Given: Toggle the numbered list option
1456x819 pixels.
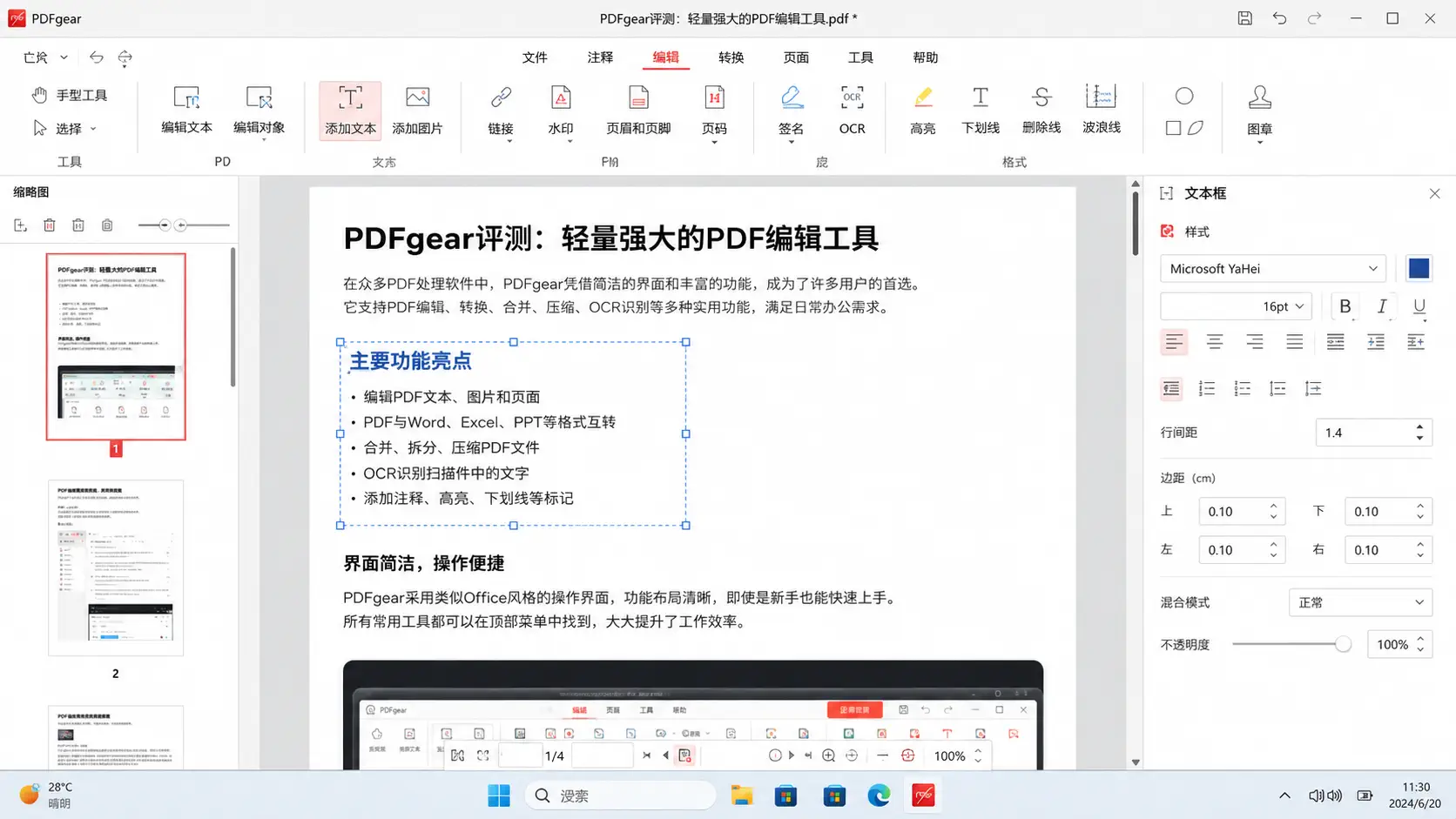Looking at the screenshot, I should pos(1207,389).
